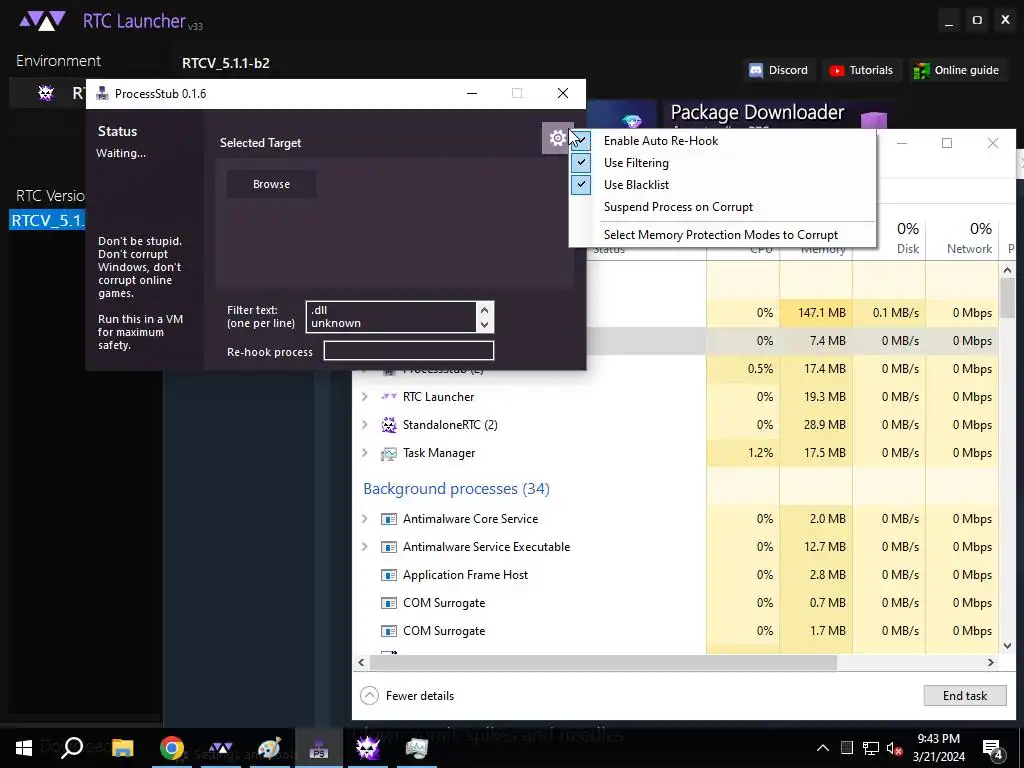Expand Antimalware Service Executable row
1024x768 pixels.
[364, 547]
